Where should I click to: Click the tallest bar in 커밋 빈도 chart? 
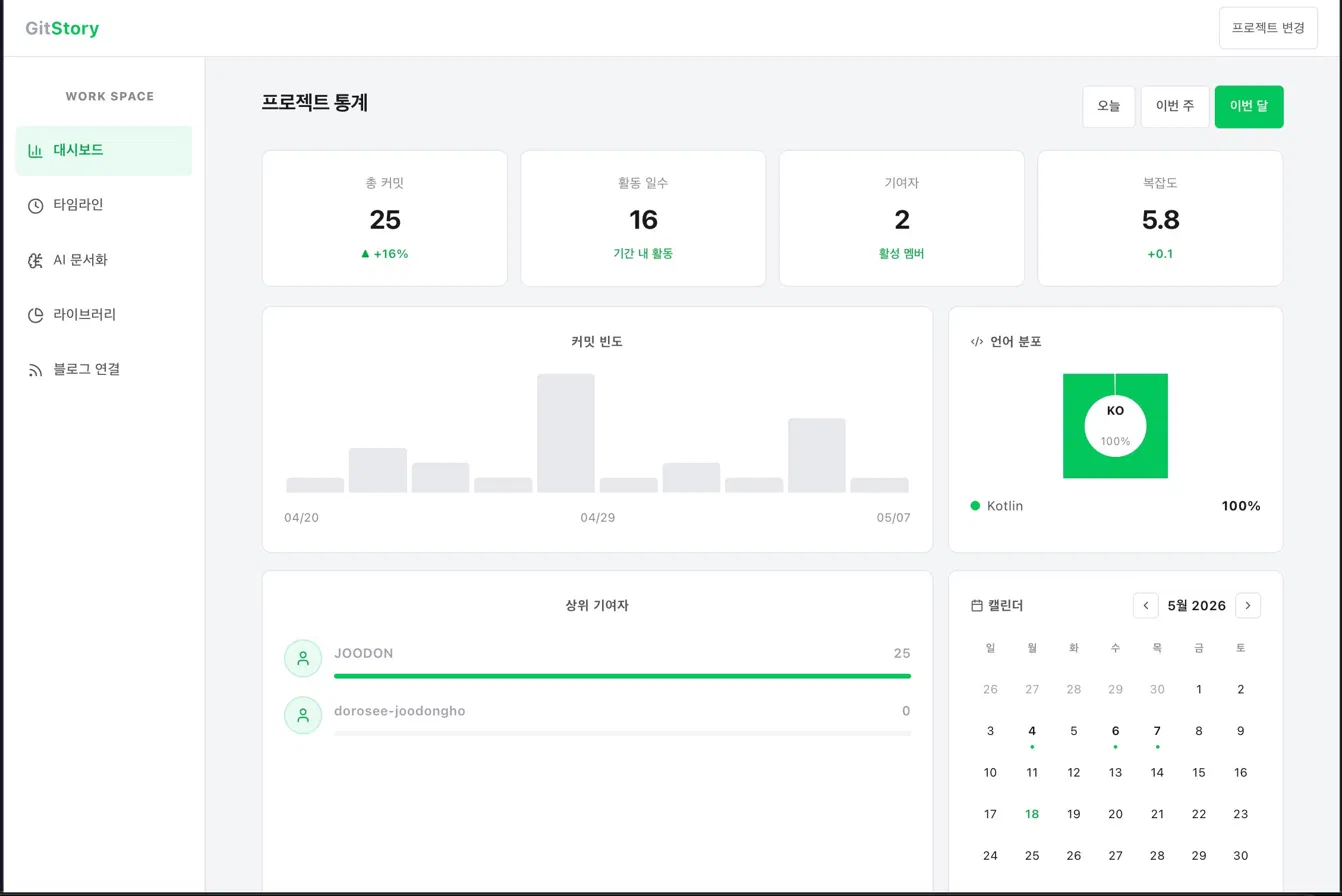click(x=566, y=433)
